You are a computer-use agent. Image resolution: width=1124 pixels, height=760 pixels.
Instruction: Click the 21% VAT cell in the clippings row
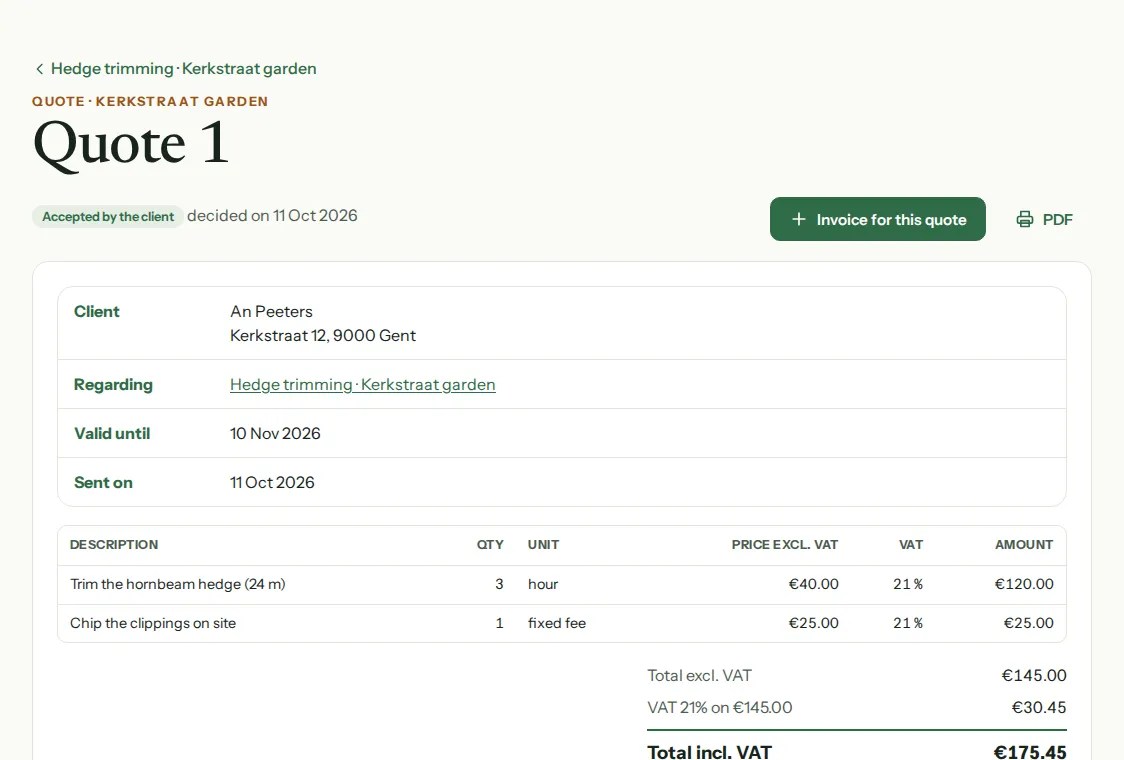[x=908, y=623]
